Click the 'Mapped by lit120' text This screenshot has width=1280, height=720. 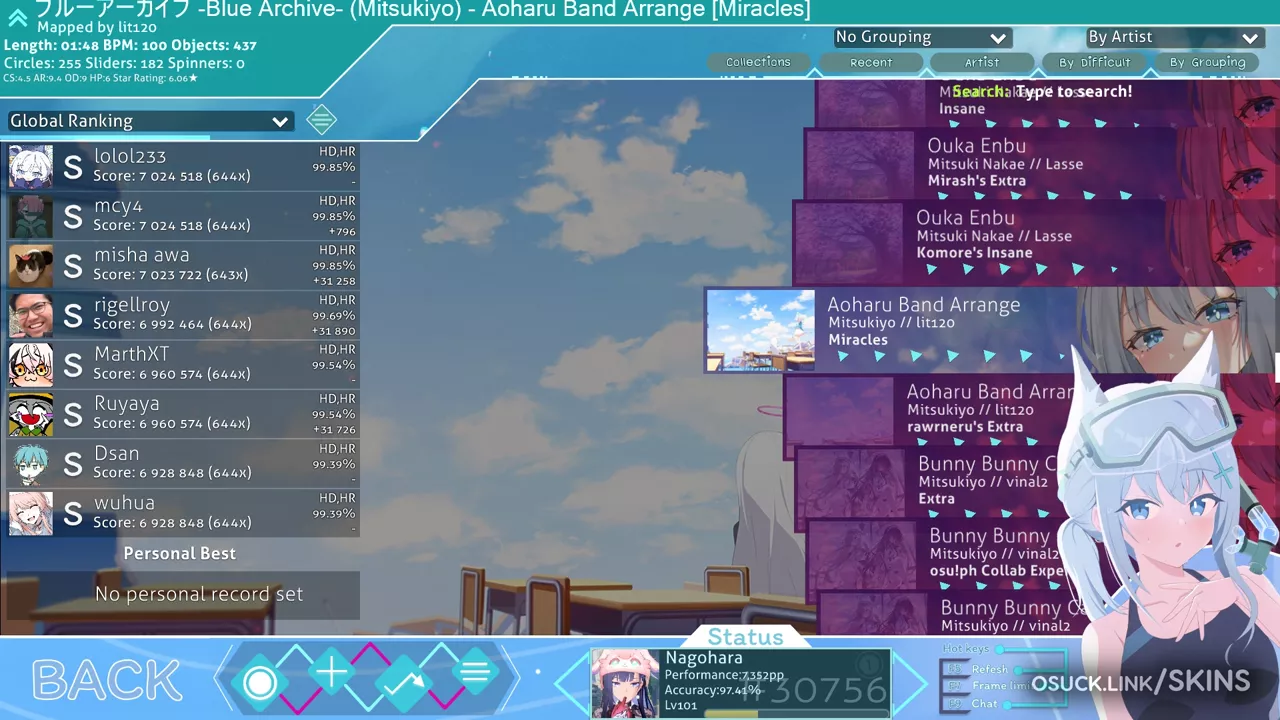pyautogui.click(x=95, y=28)
